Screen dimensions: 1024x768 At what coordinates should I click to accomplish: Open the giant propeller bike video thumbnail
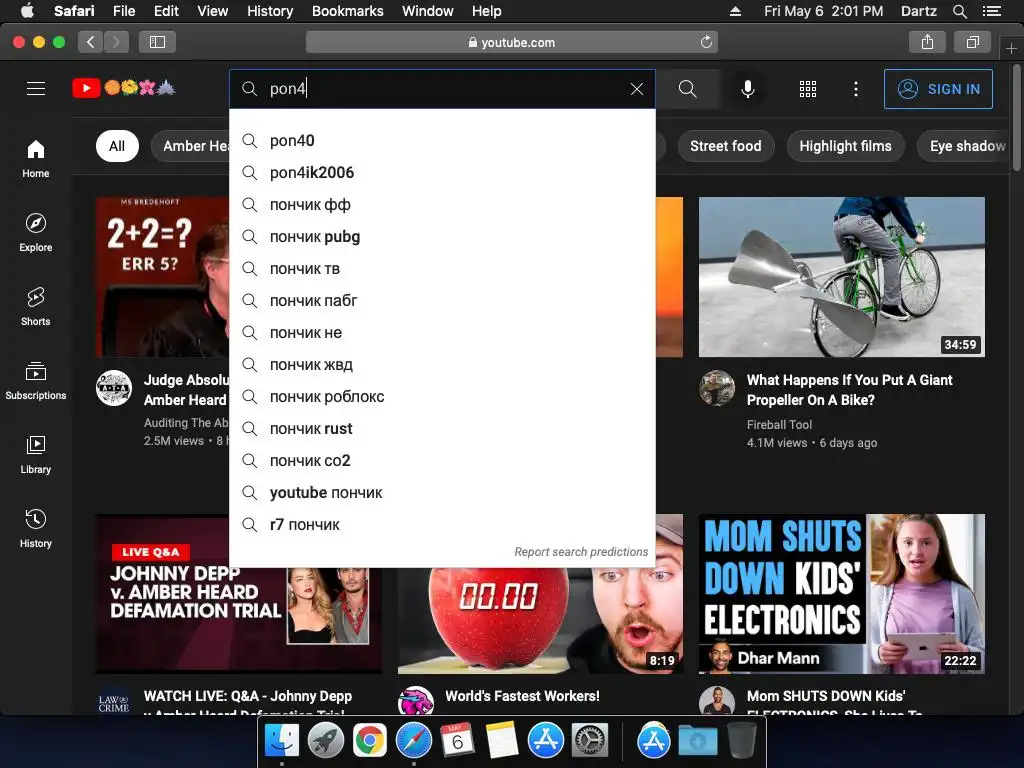[x=842, y=277]
